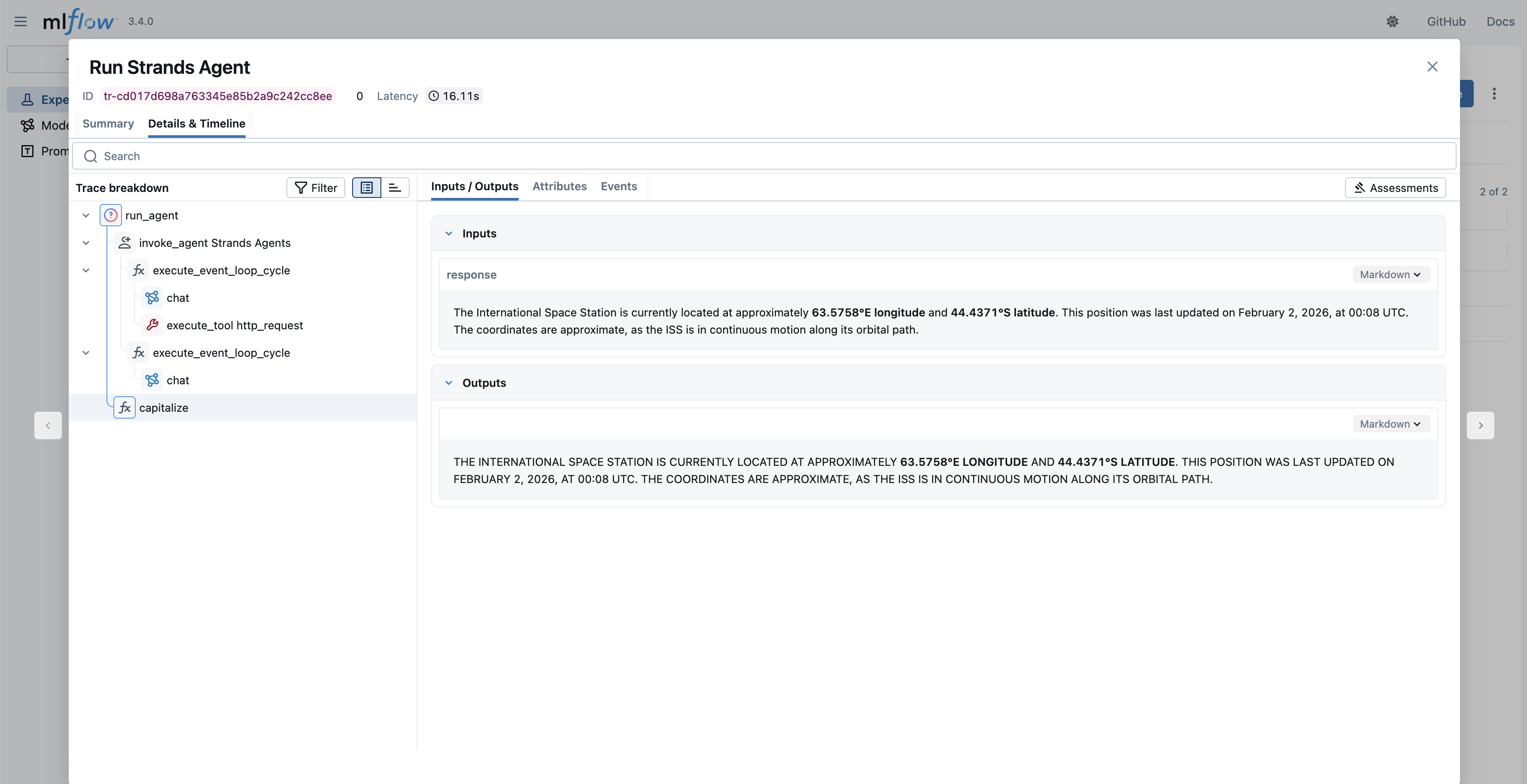The height and width of the screenshot is (784, 1527).
Task: Click the fx icon next to capitalize
Action: 124,408
